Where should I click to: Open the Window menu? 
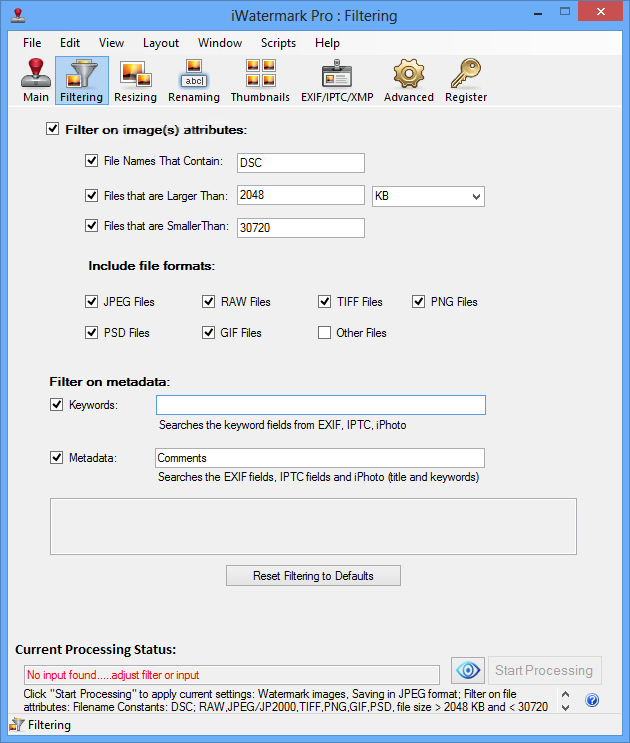(220, 43)
